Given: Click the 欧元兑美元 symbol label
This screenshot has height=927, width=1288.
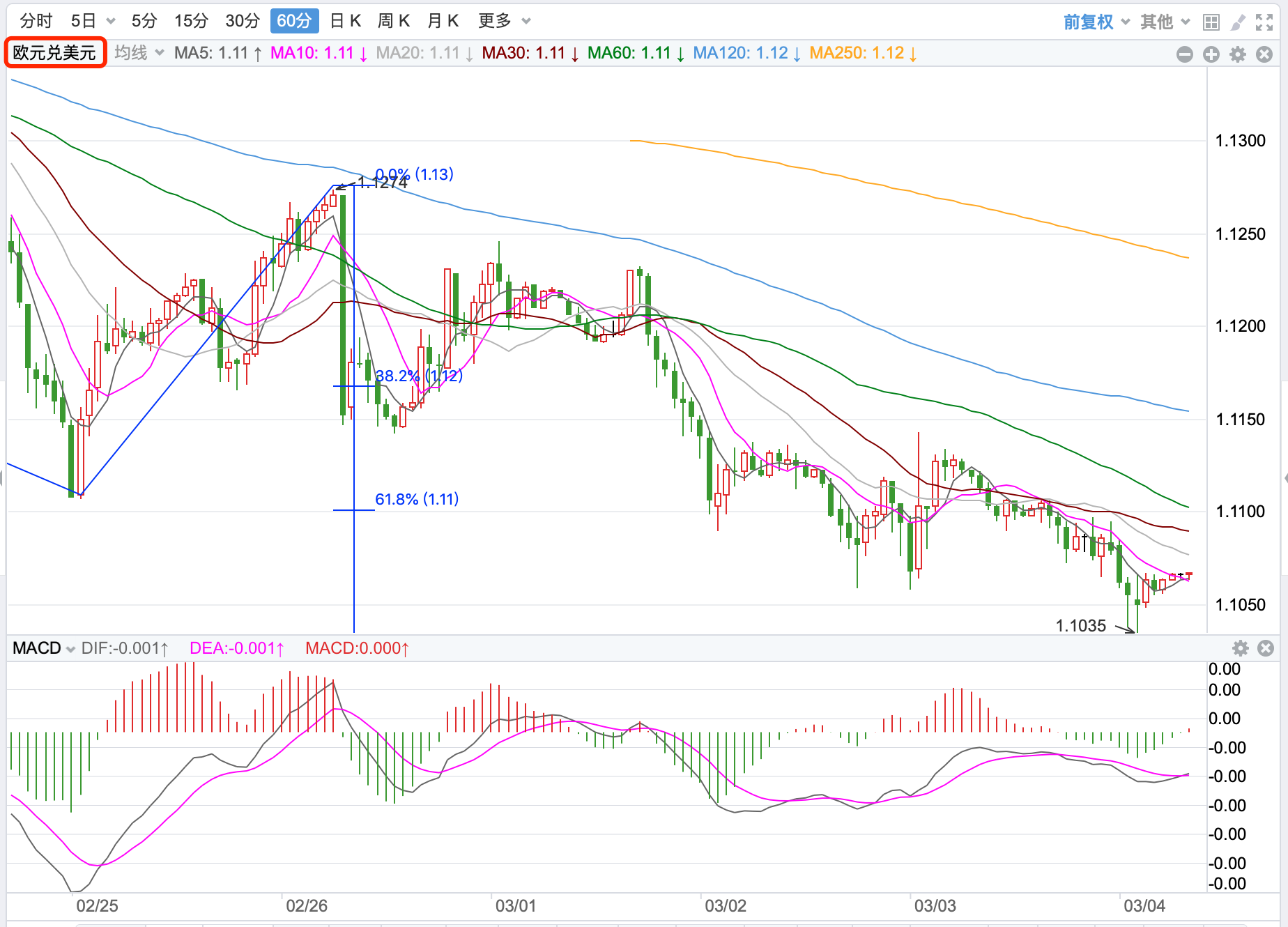Looking at the screenshot, I should pyautogui.click(x=55, y=53).
